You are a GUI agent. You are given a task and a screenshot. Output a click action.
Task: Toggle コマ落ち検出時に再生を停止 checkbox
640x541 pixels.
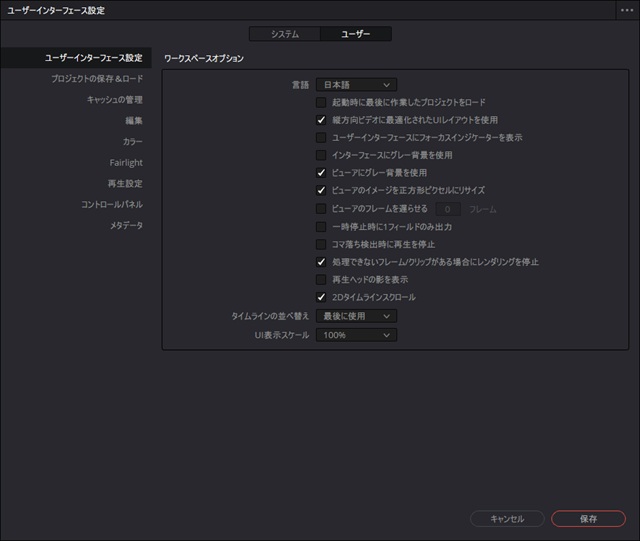click(321, 244)
